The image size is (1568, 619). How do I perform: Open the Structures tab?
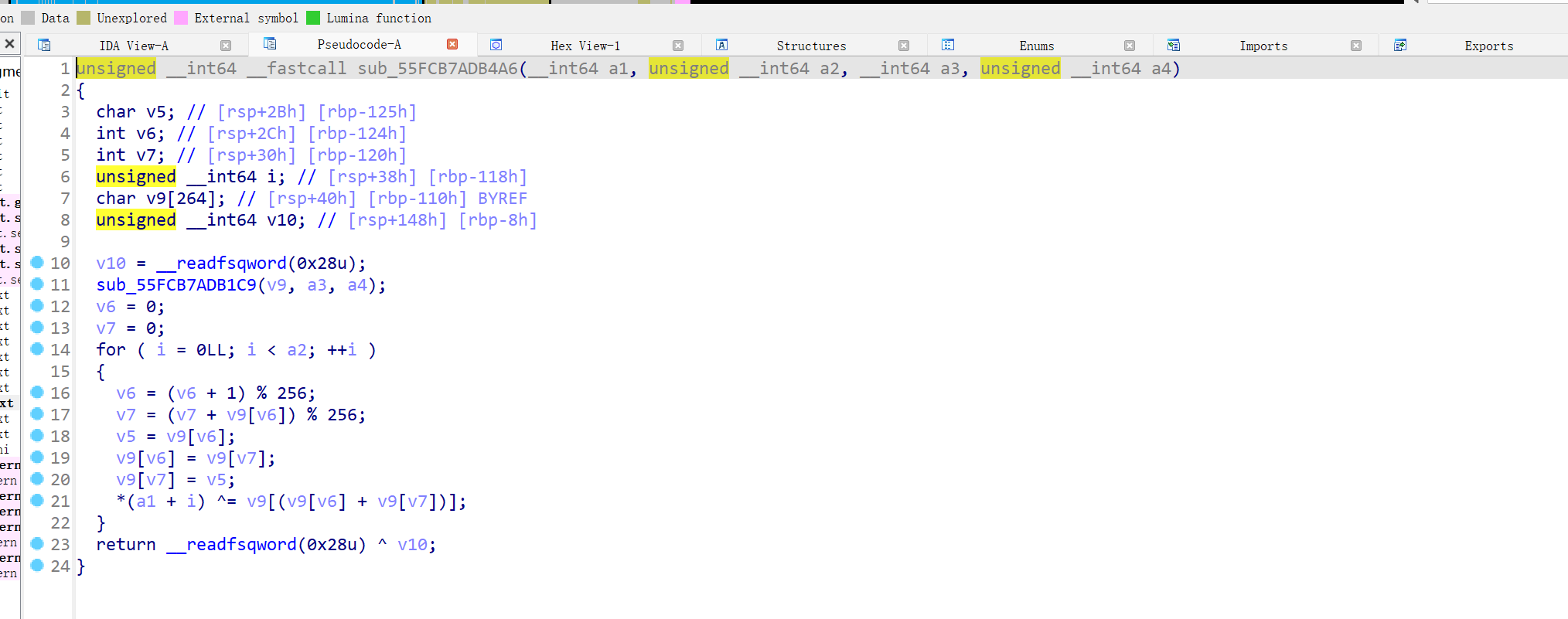pos(811,46)
